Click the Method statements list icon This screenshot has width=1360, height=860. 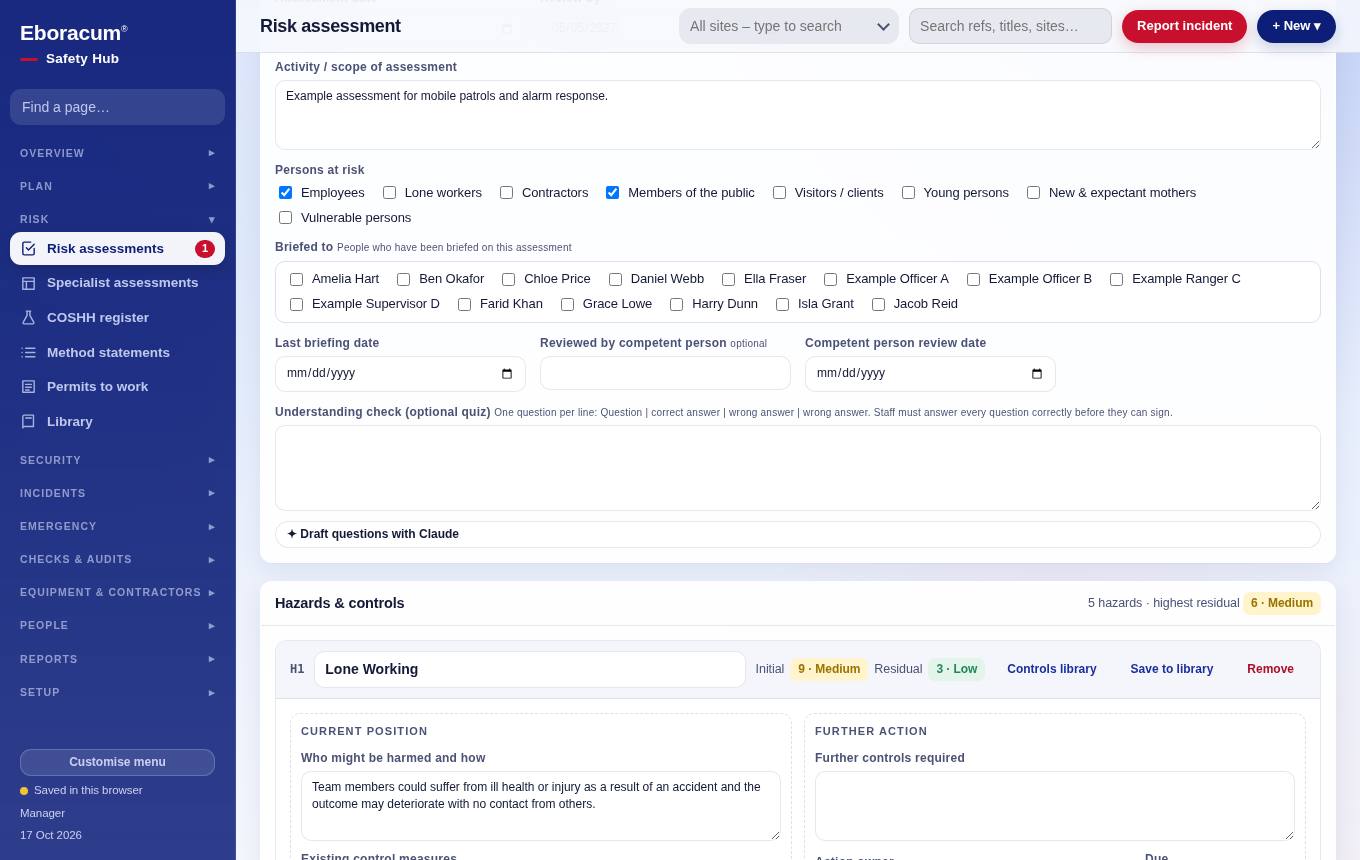(28, 353)
